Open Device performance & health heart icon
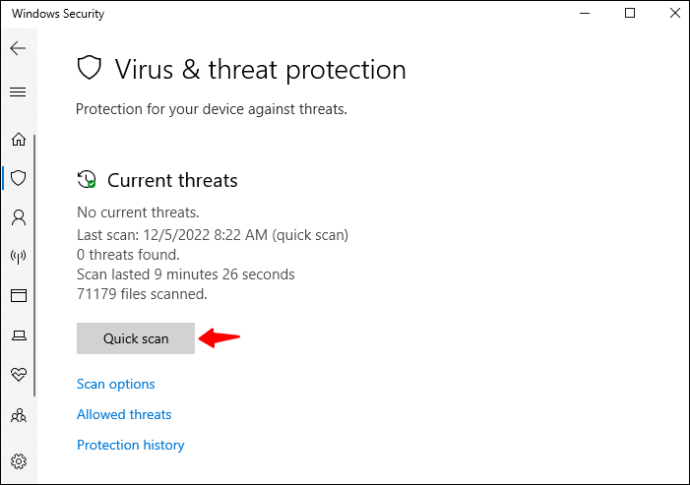Viewport: 690px width, 485px height. point(18,375)
